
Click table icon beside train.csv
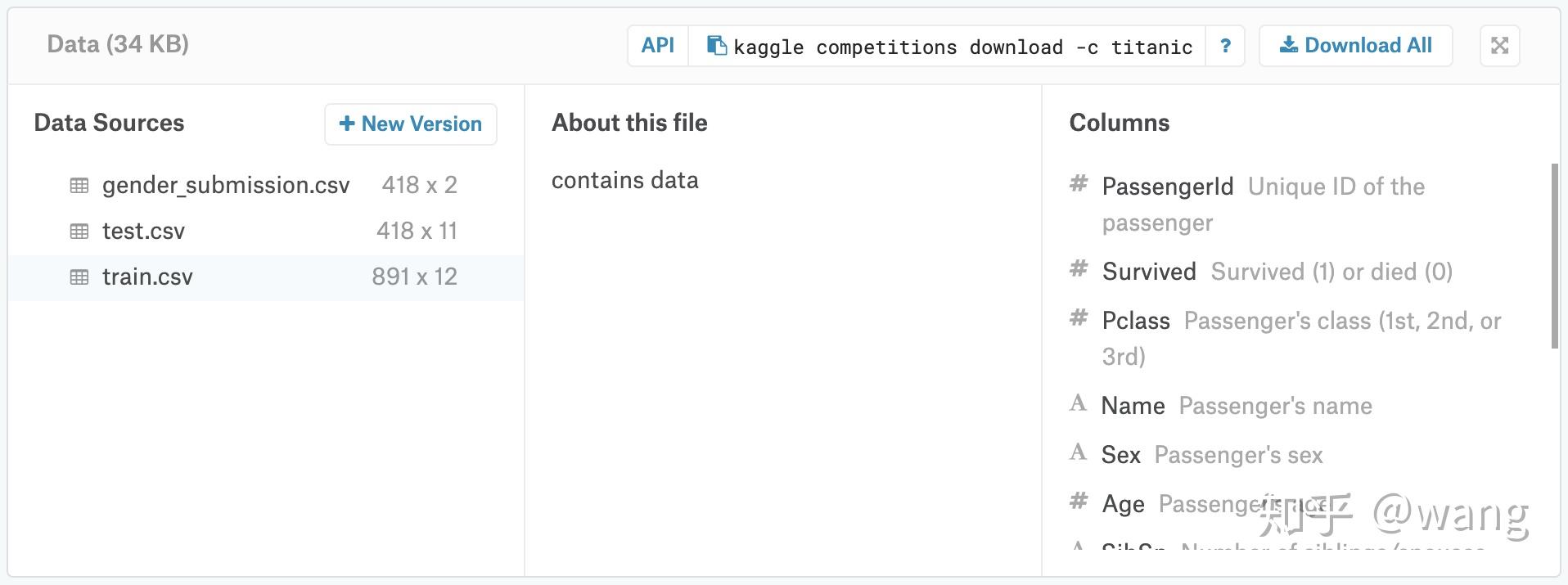click(79, 277)
